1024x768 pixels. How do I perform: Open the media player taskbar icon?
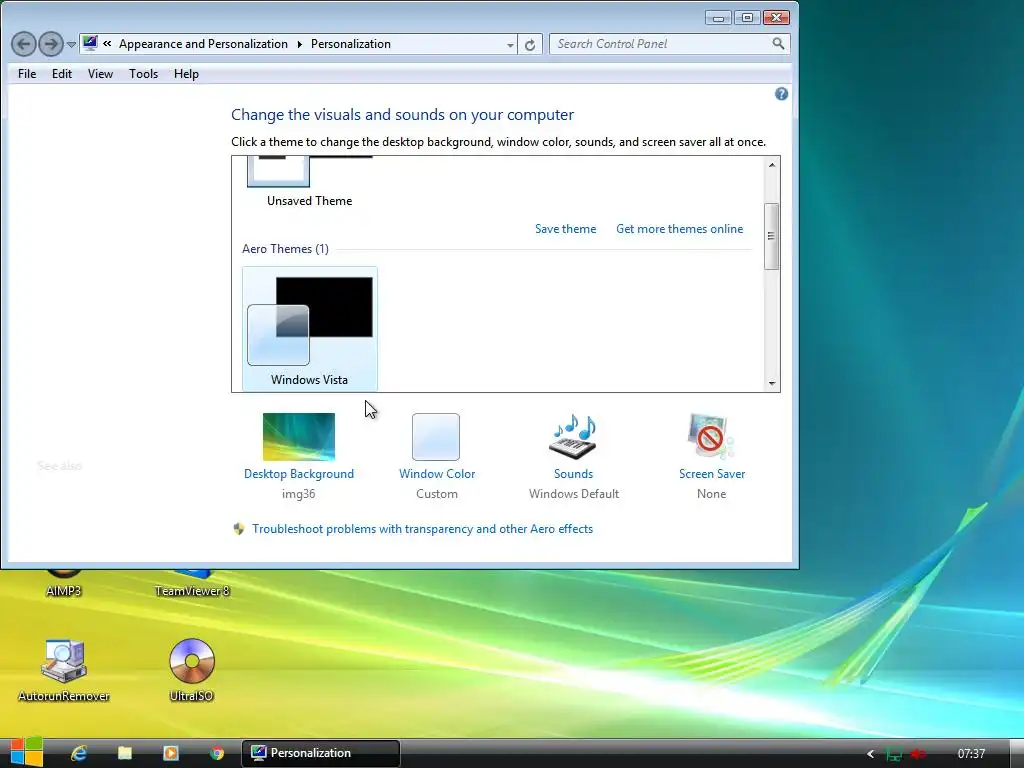coord(170,753)
